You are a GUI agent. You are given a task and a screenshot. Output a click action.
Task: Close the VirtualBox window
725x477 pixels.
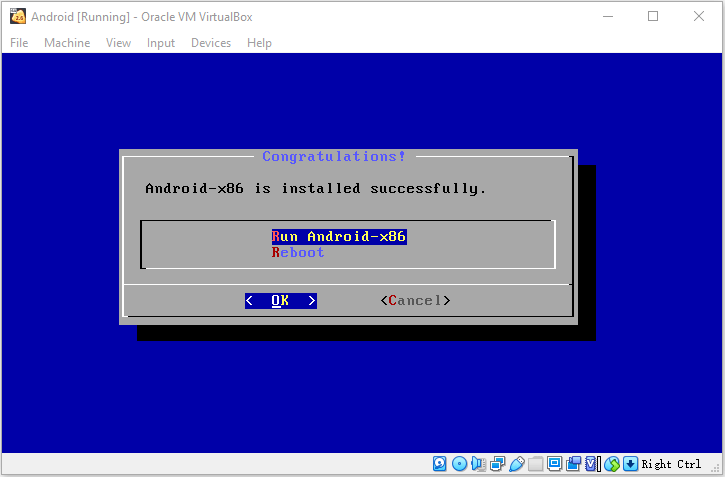click(x=699, y=17)
